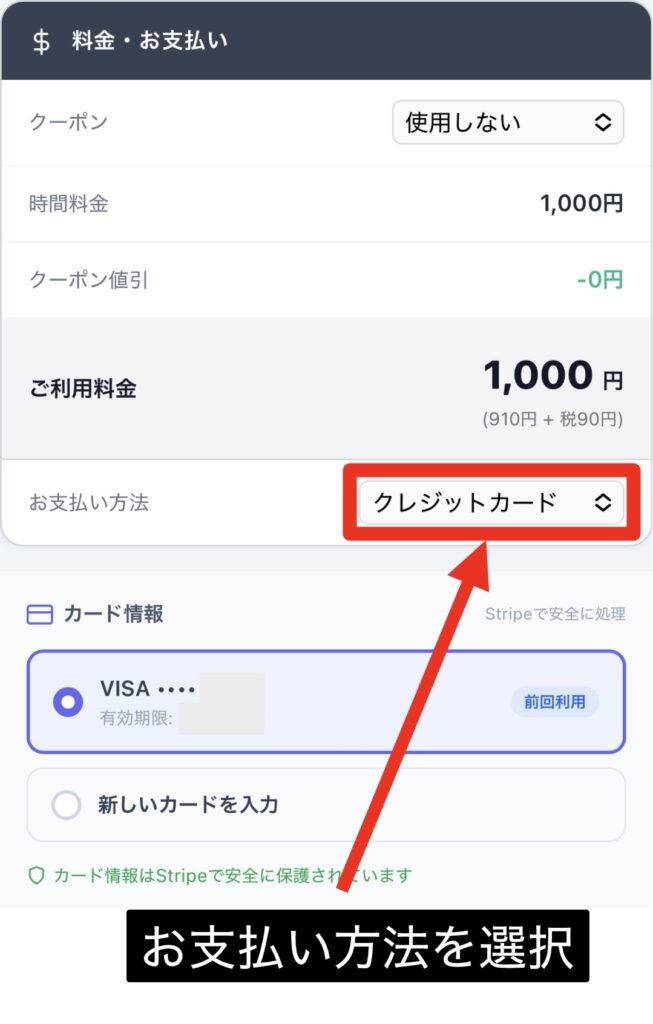Click the お支払い方法を選択 caption label
The width and height of the screenshot is (653, 1024).
pos(357,946)
